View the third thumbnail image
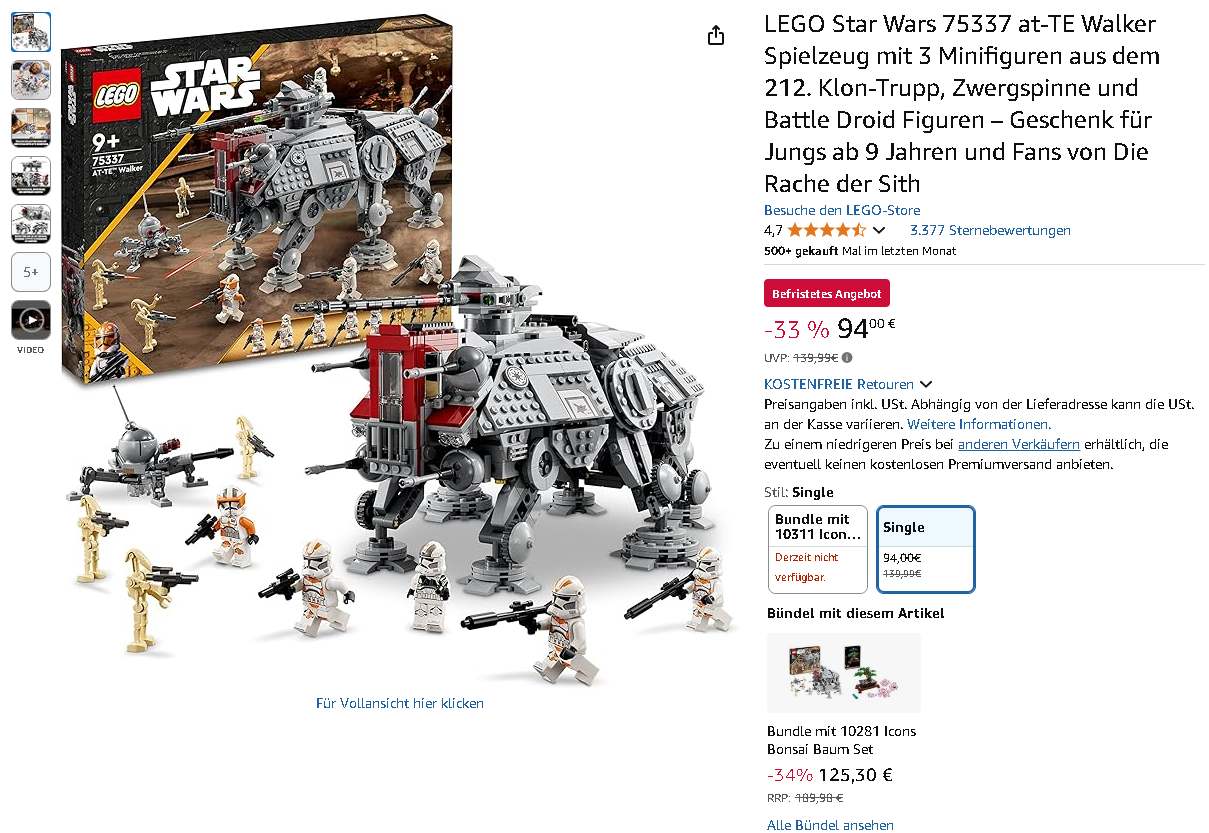1209x833 pixels. click(x=31, y=128)
